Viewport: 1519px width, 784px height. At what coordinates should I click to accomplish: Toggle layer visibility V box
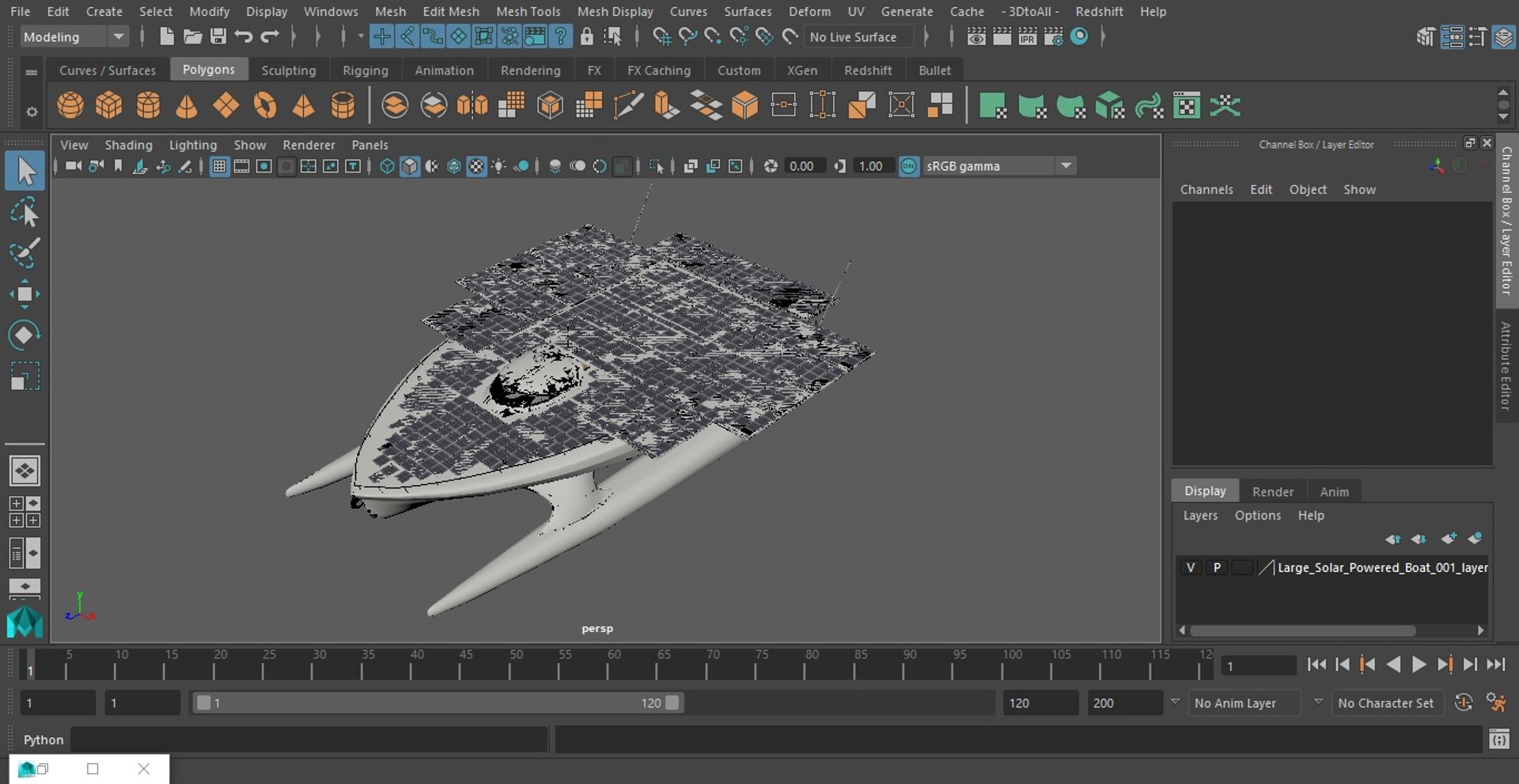(1191, 567)
